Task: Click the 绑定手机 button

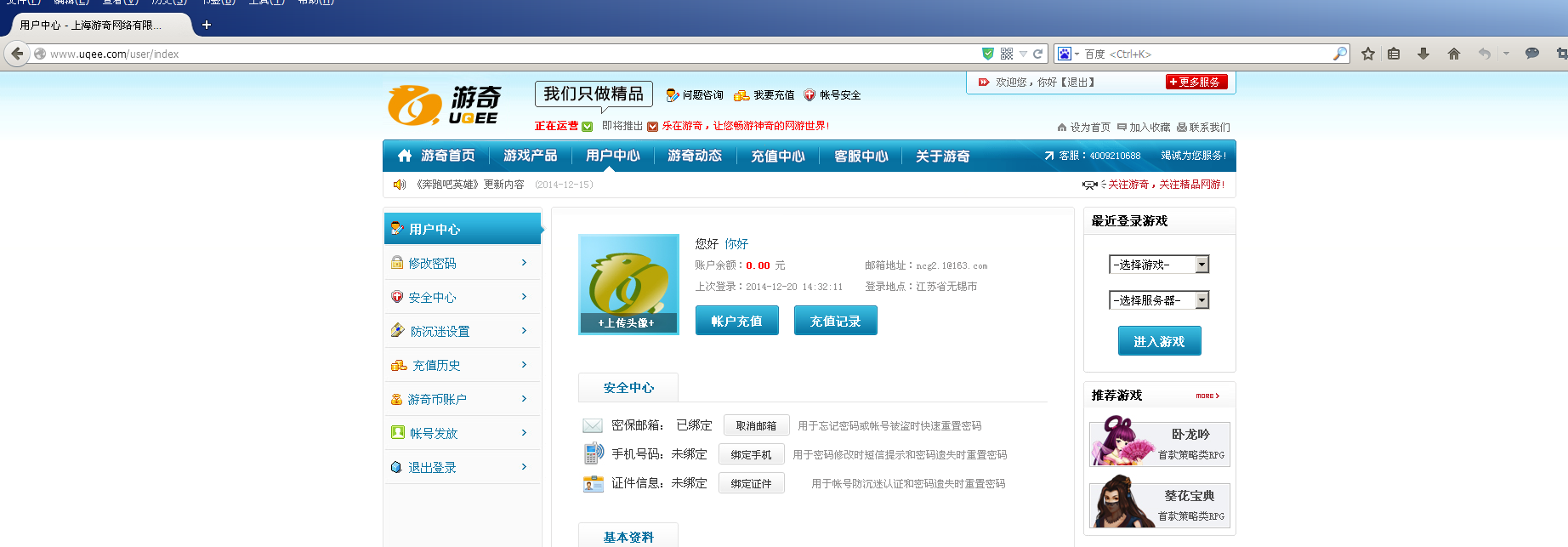Action: (x=752, y=454)
